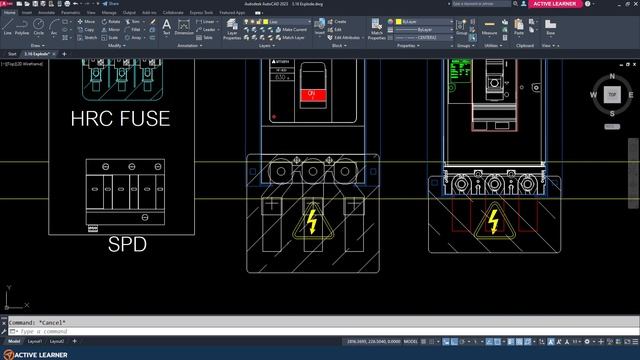
Task: Expand the Properties panel
Action: click(x=408, y=46)
